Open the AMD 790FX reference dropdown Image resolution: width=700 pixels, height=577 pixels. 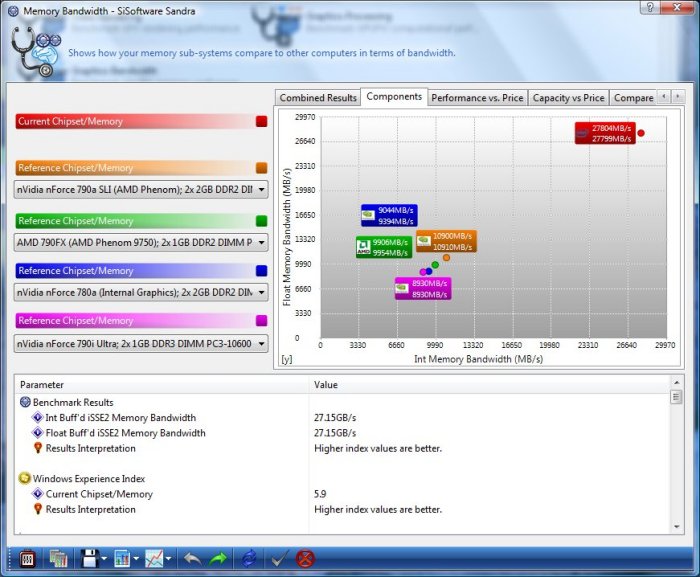coord(141,243)
